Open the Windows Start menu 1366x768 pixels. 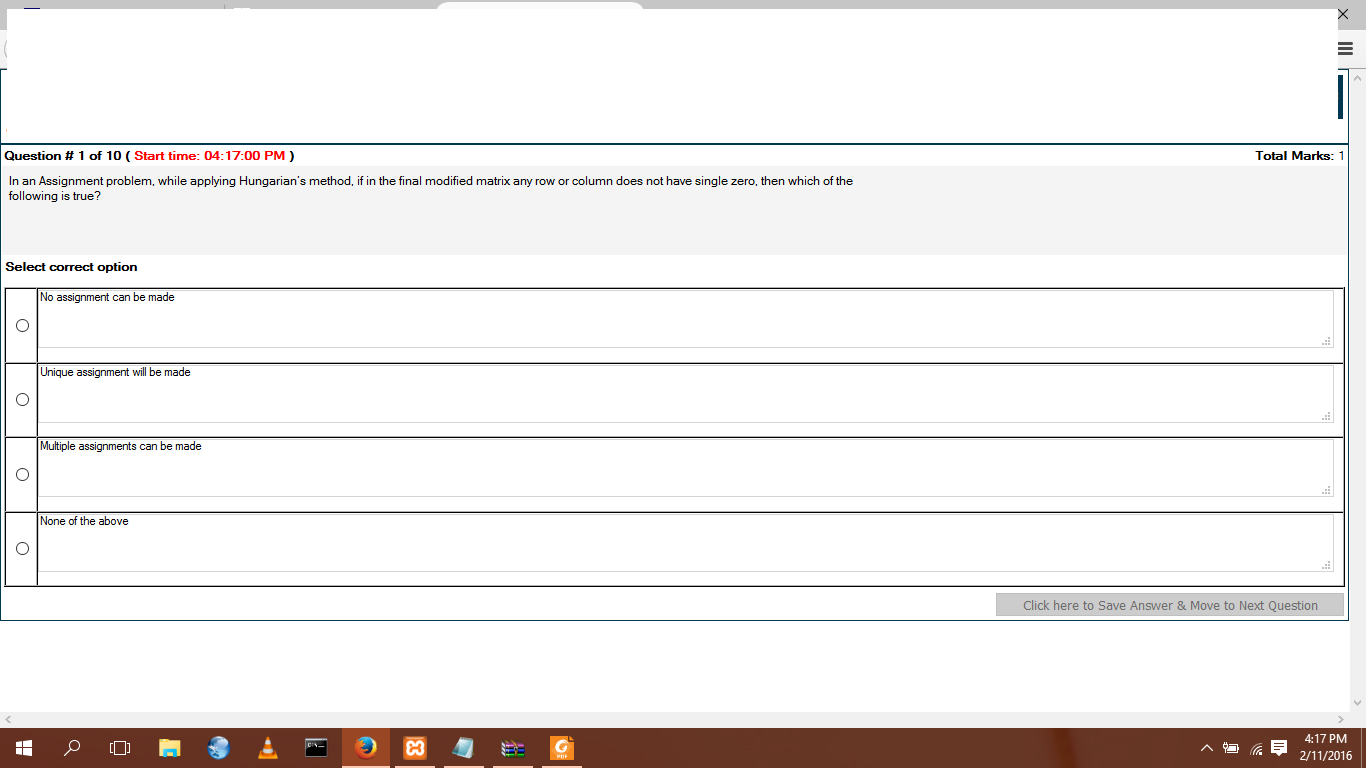coord(24,747)
